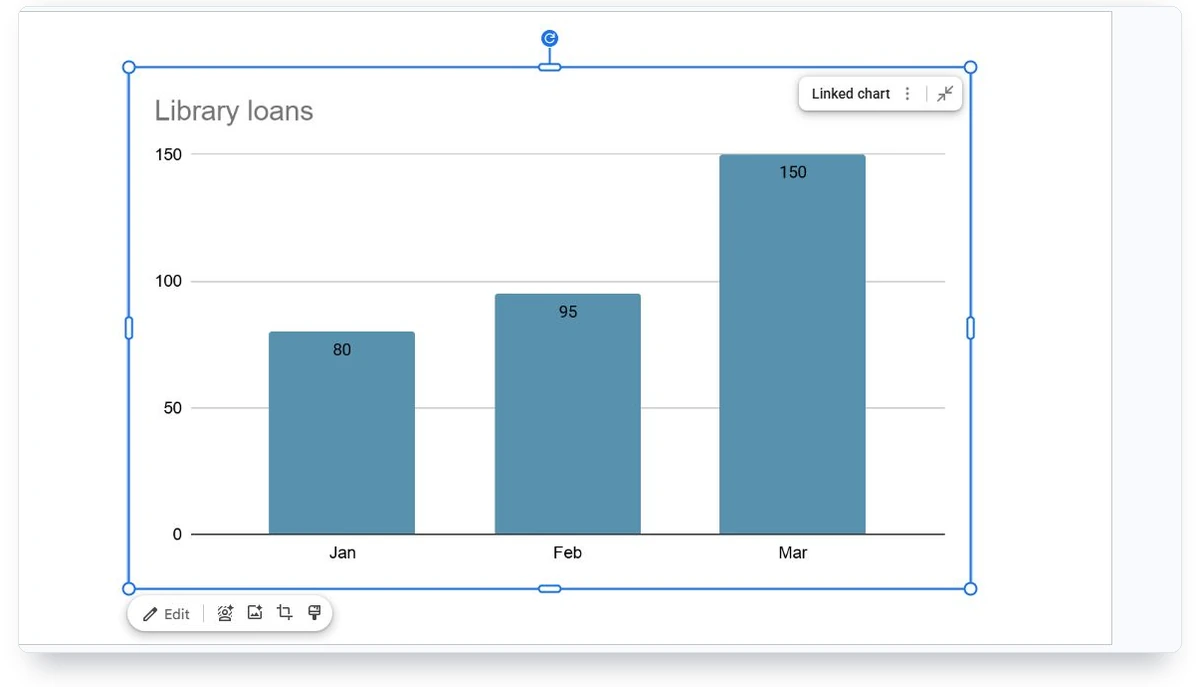Click the Mar bar in the chart
The image size is (1200, 687).
[792, 344]
